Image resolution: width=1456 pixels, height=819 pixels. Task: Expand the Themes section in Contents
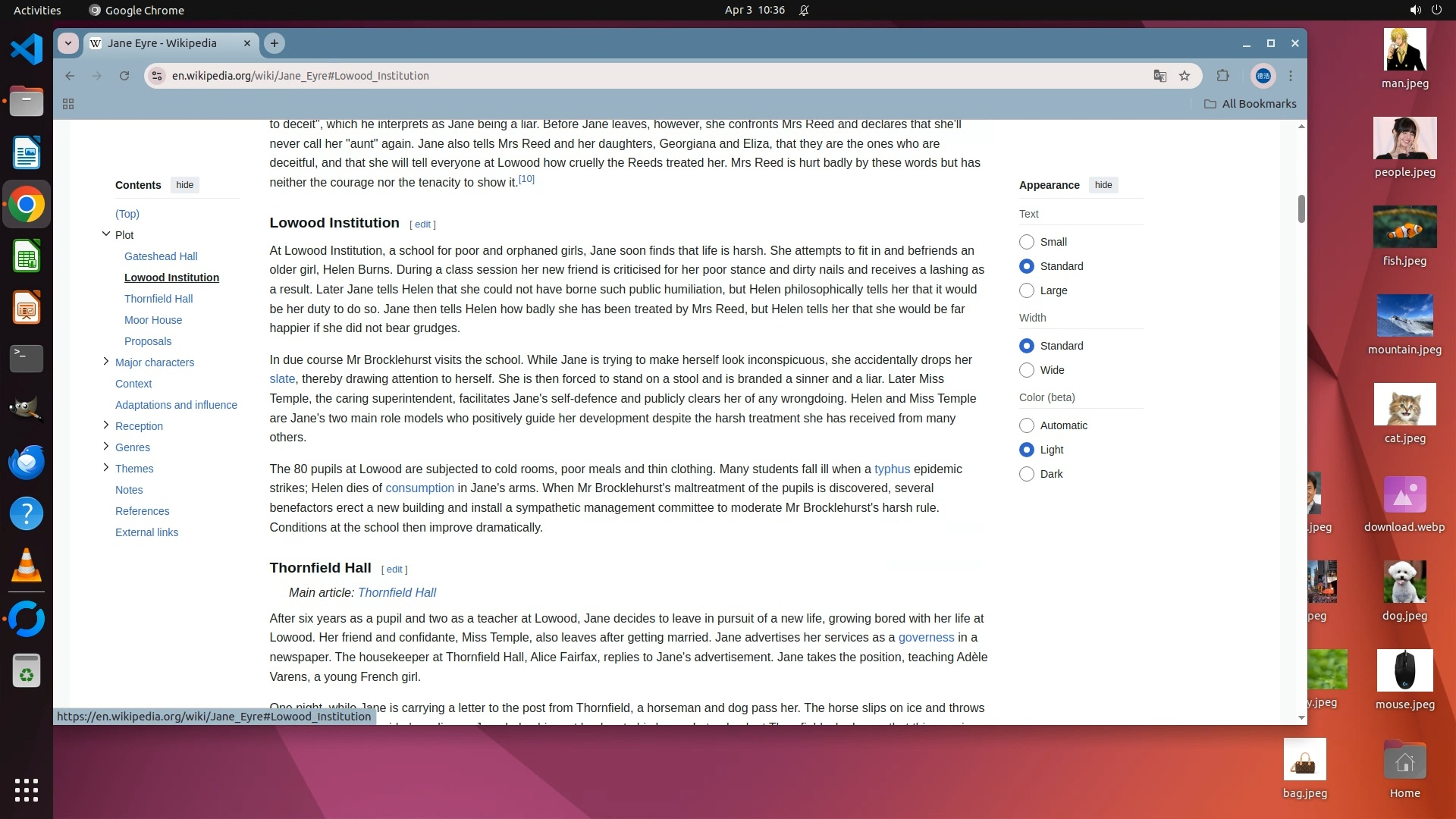pyautogui.click(x=106, y=468)
